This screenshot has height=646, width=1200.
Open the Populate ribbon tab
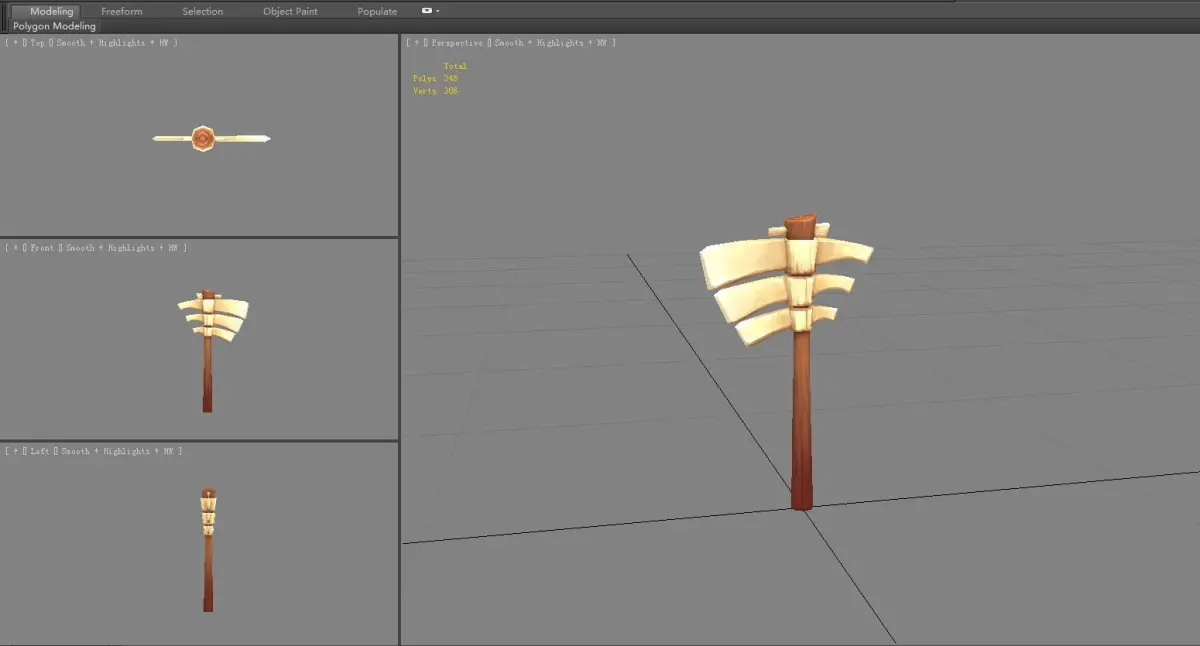[377, 11]
